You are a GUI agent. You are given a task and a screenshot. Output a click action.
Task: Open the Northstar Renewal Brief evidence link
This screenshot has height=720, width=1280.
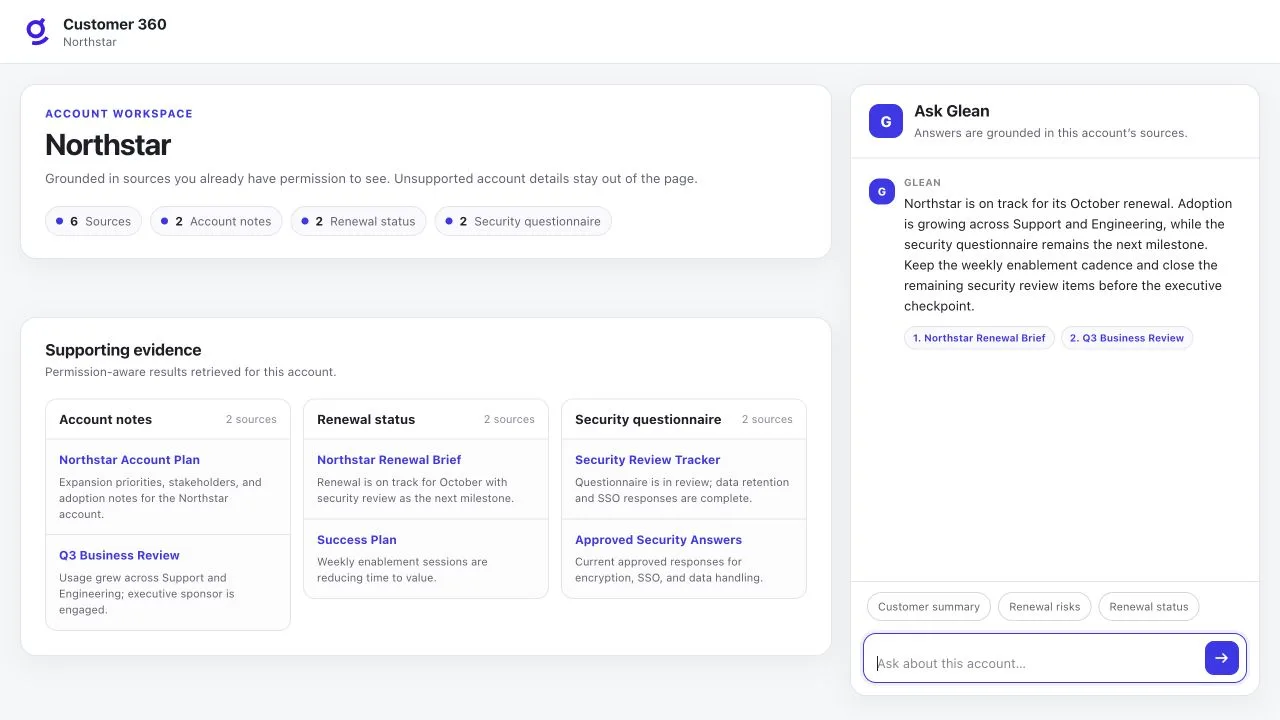389,460
